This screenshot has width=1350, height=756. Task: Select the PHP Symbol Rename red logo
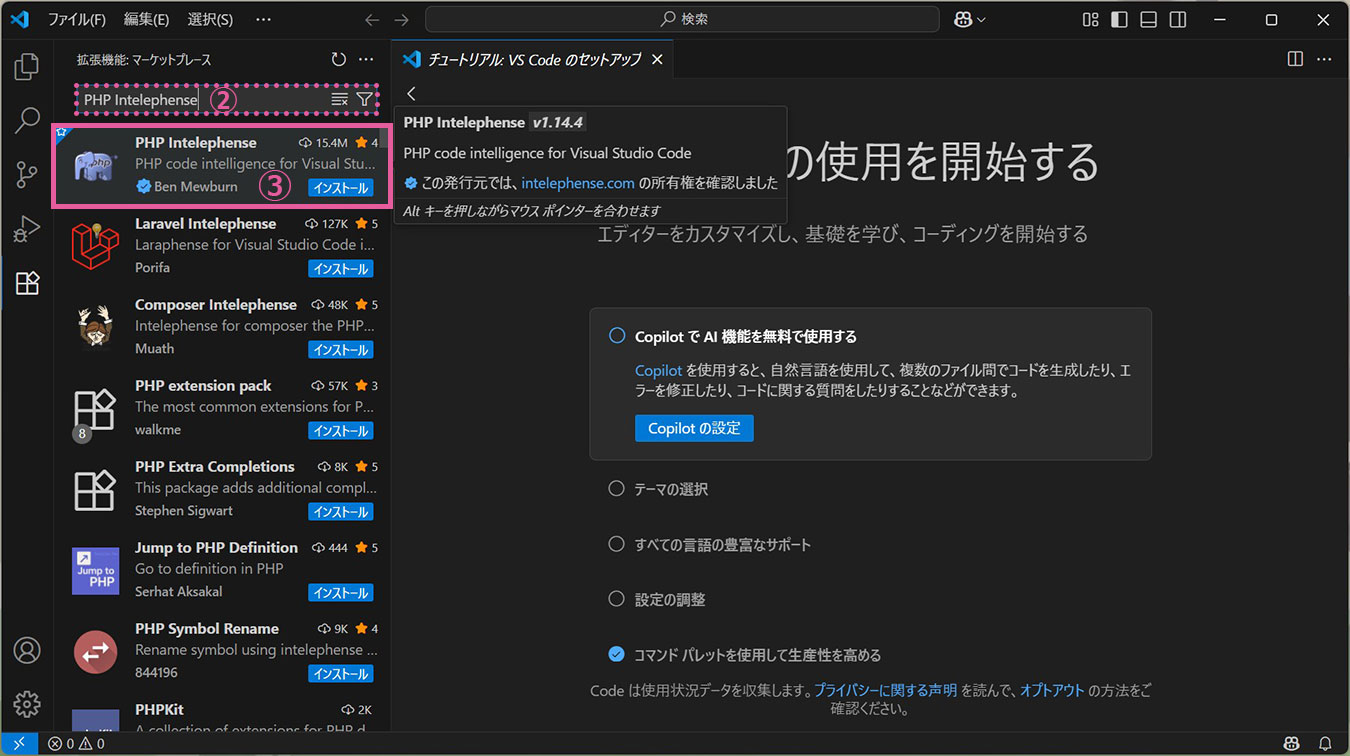(x=96, y=652)
